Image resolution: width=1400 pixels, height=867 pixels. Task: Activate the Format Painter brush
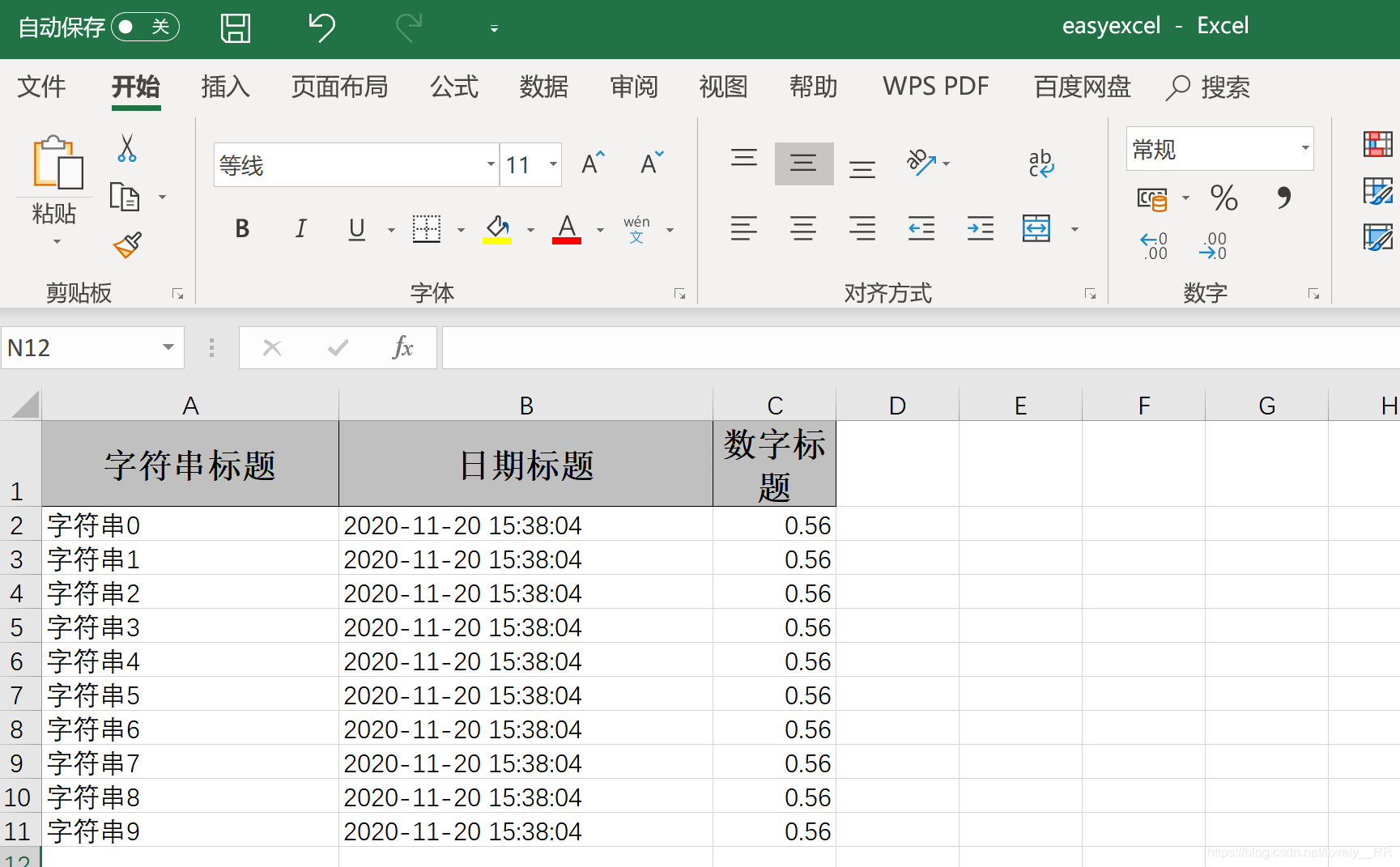pos(128,244)
